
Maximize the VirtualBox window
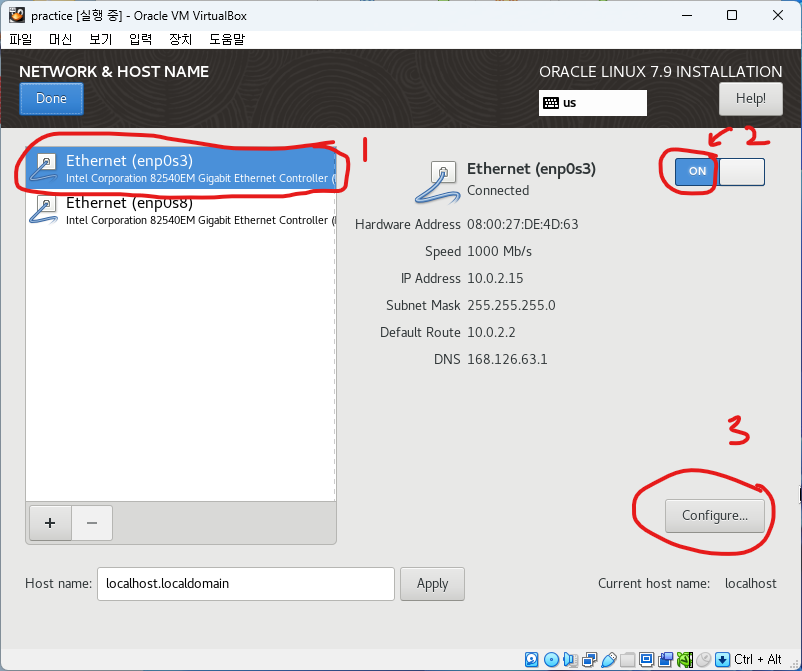[x=732, y=15]
